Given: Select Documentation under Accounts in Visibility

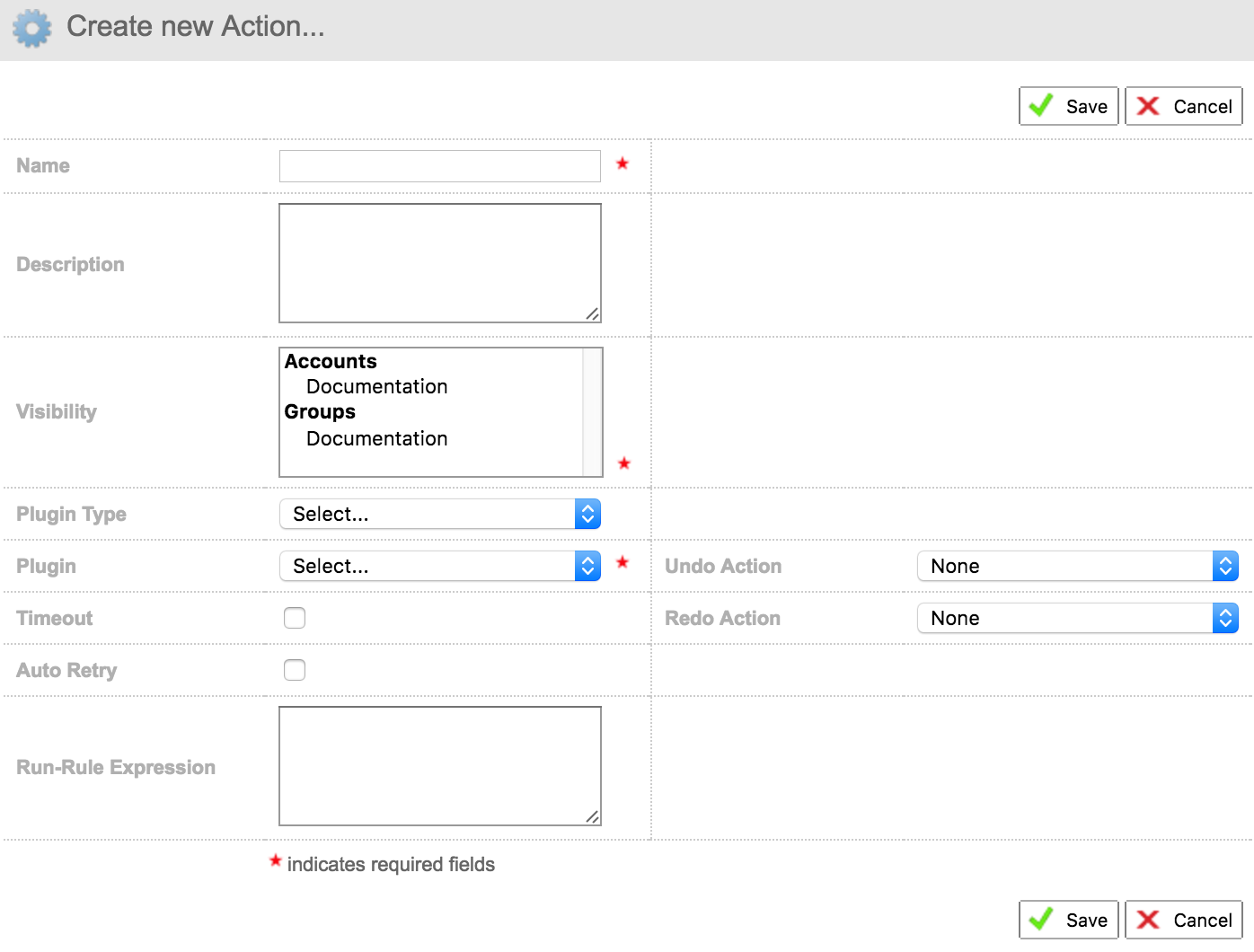Looking at the screenshot, I should point(376,386).
